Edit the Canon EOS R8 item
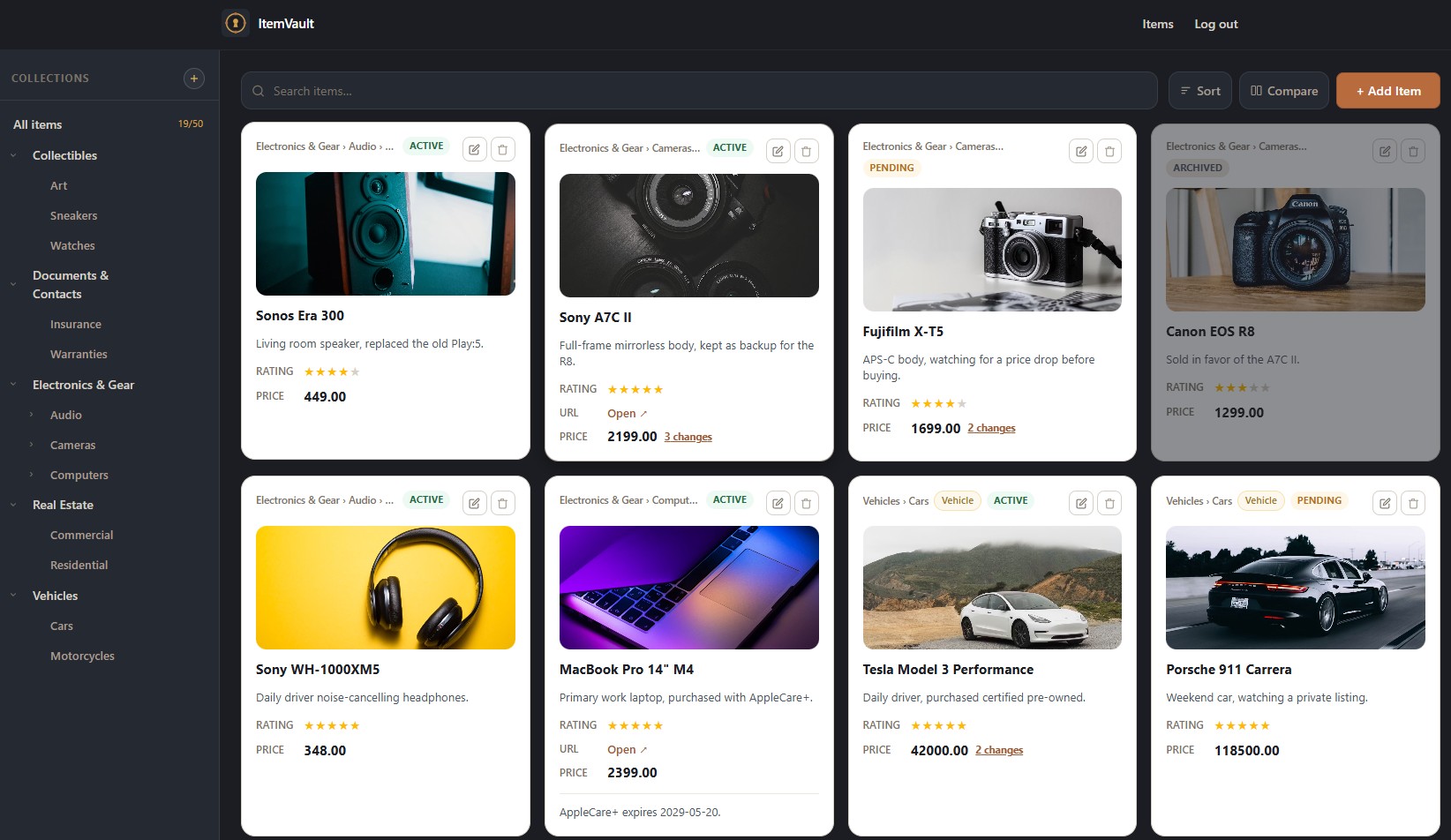Viewport: 1451px width, 840px height. coord(1385,151)
